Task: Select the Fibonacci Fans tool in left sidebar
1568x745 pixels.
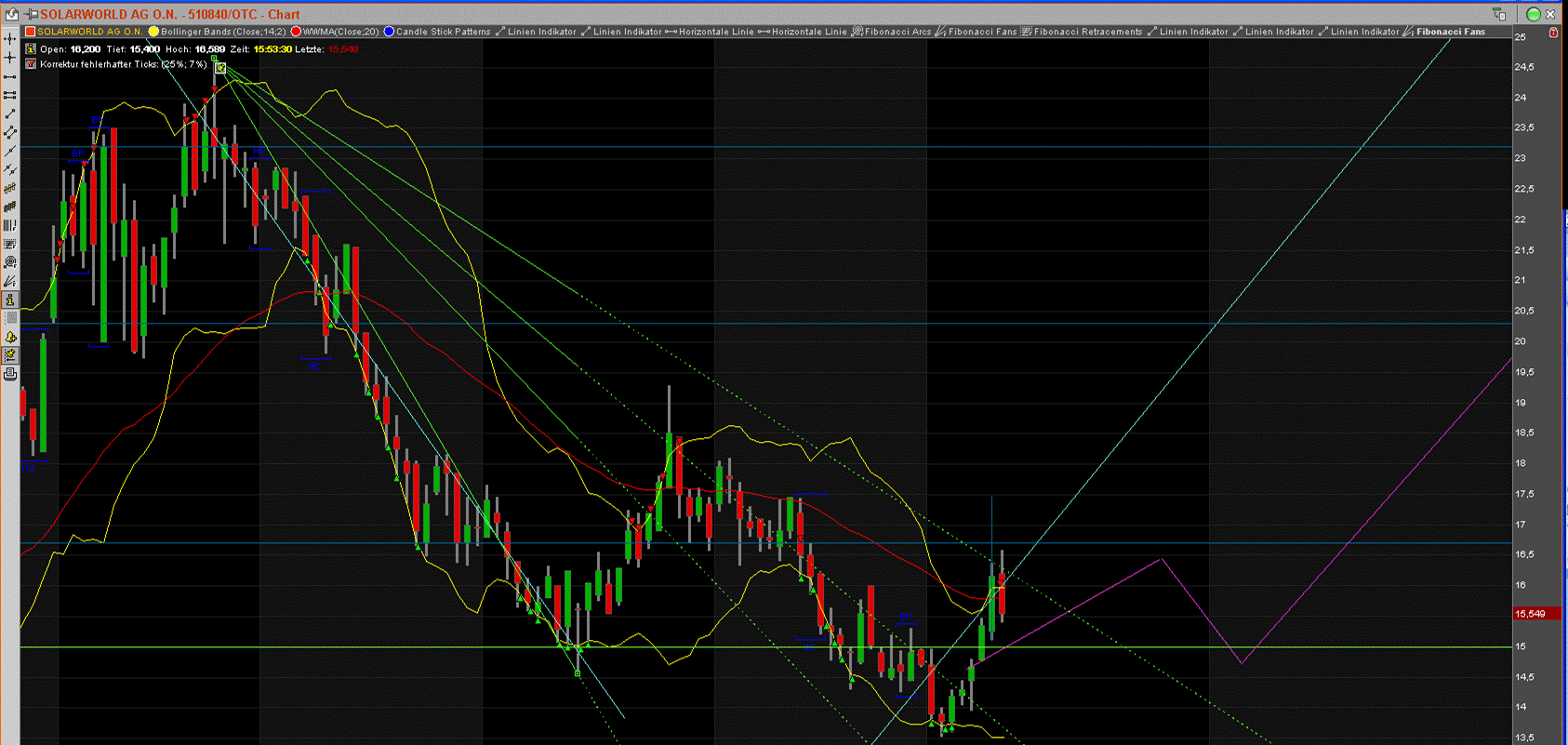Action: [x=10, y=281]
